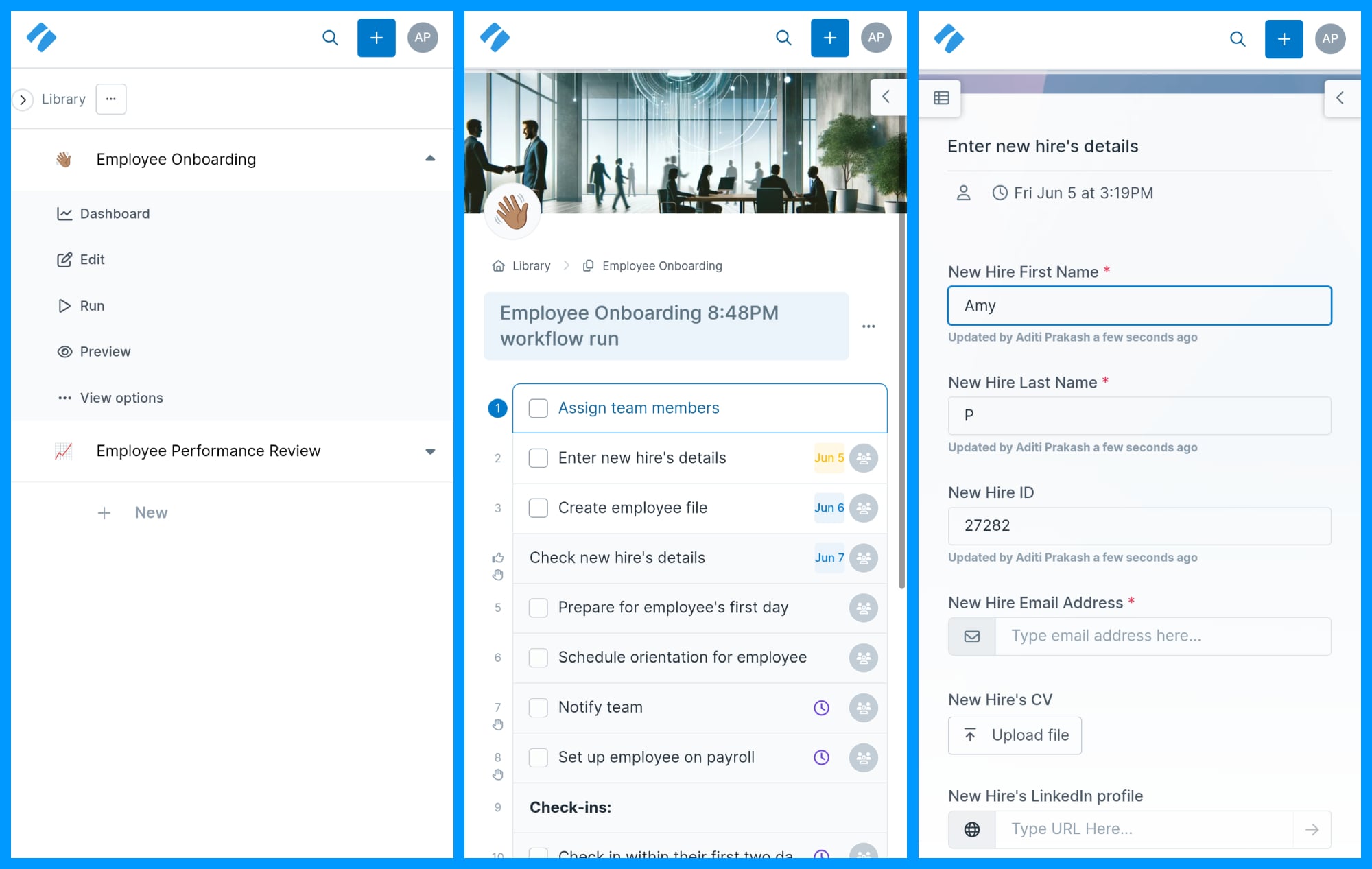Viewport: 1372px width, 869px height.
Task: Click Library breadcrumb link
Action: click(522, 266)
